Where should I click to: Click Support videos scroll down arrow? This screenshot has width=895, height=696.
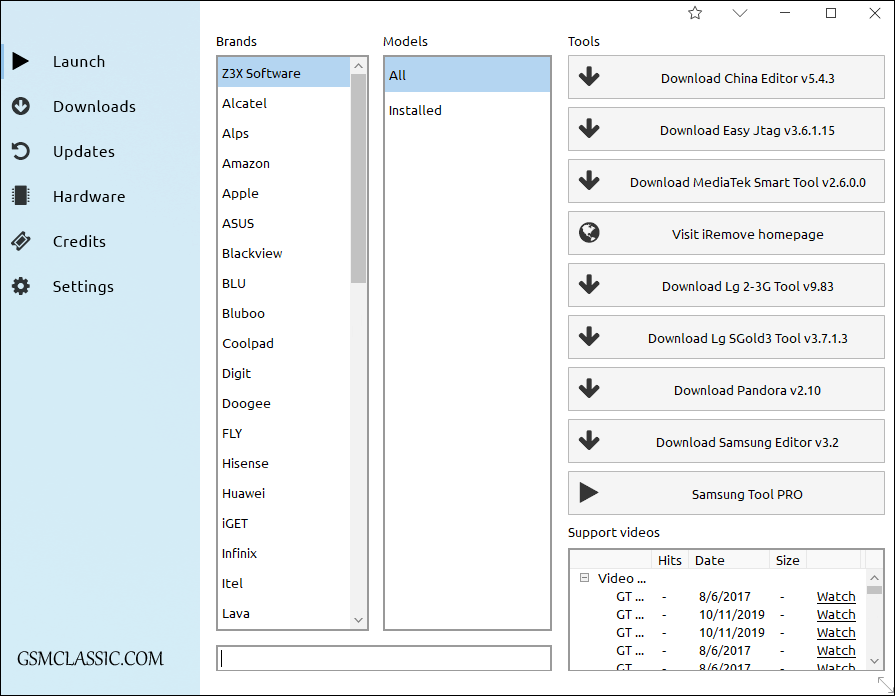pos(874,661)
